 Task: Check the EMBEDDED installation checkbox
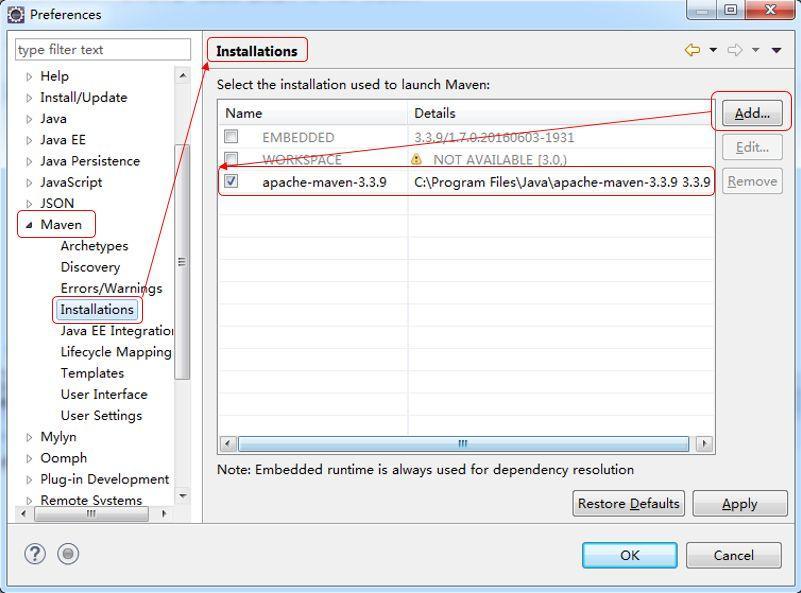(231, 136)
